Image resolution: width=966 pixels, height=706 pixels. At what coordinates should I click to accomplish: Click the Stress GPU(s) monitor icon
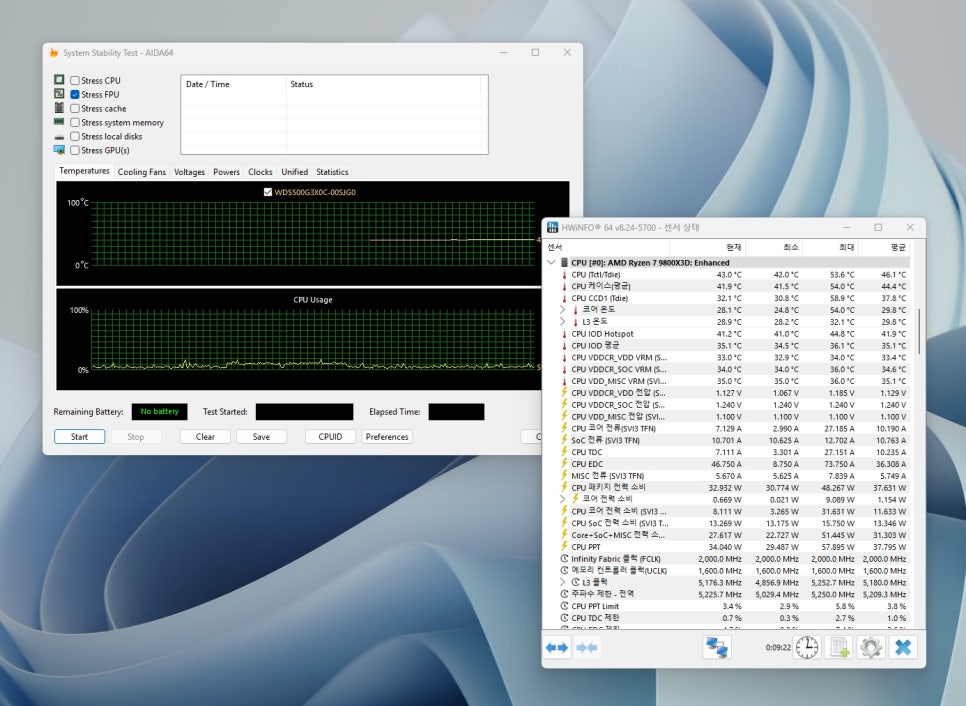pyautogui.click(x=59, y=150)
